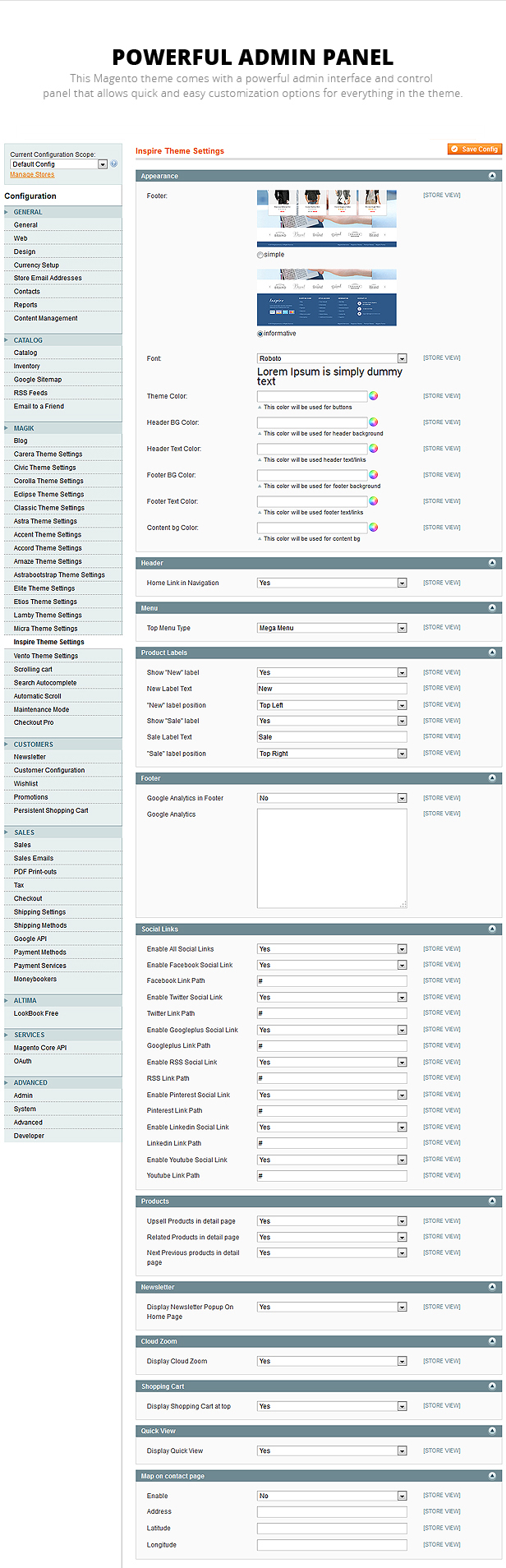
Task: Open Customer Configuration in sidebar
Action: point(49,770)
